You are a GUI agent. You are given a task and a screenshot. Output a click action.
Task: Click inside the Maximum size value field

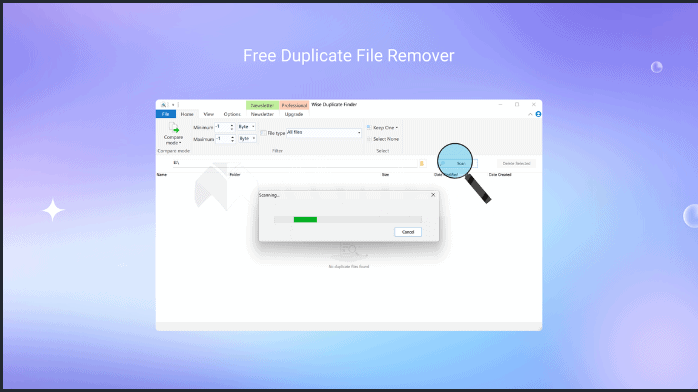point(222,138)
